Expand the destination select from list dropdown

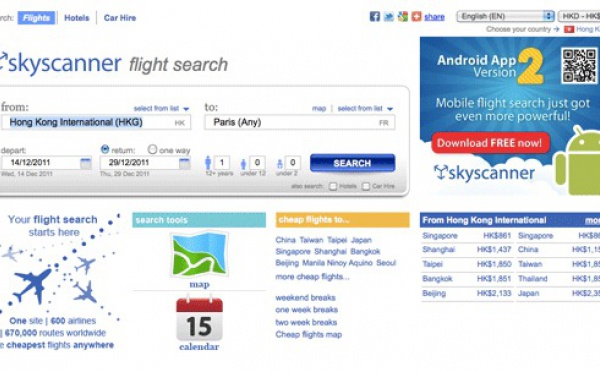365,109
